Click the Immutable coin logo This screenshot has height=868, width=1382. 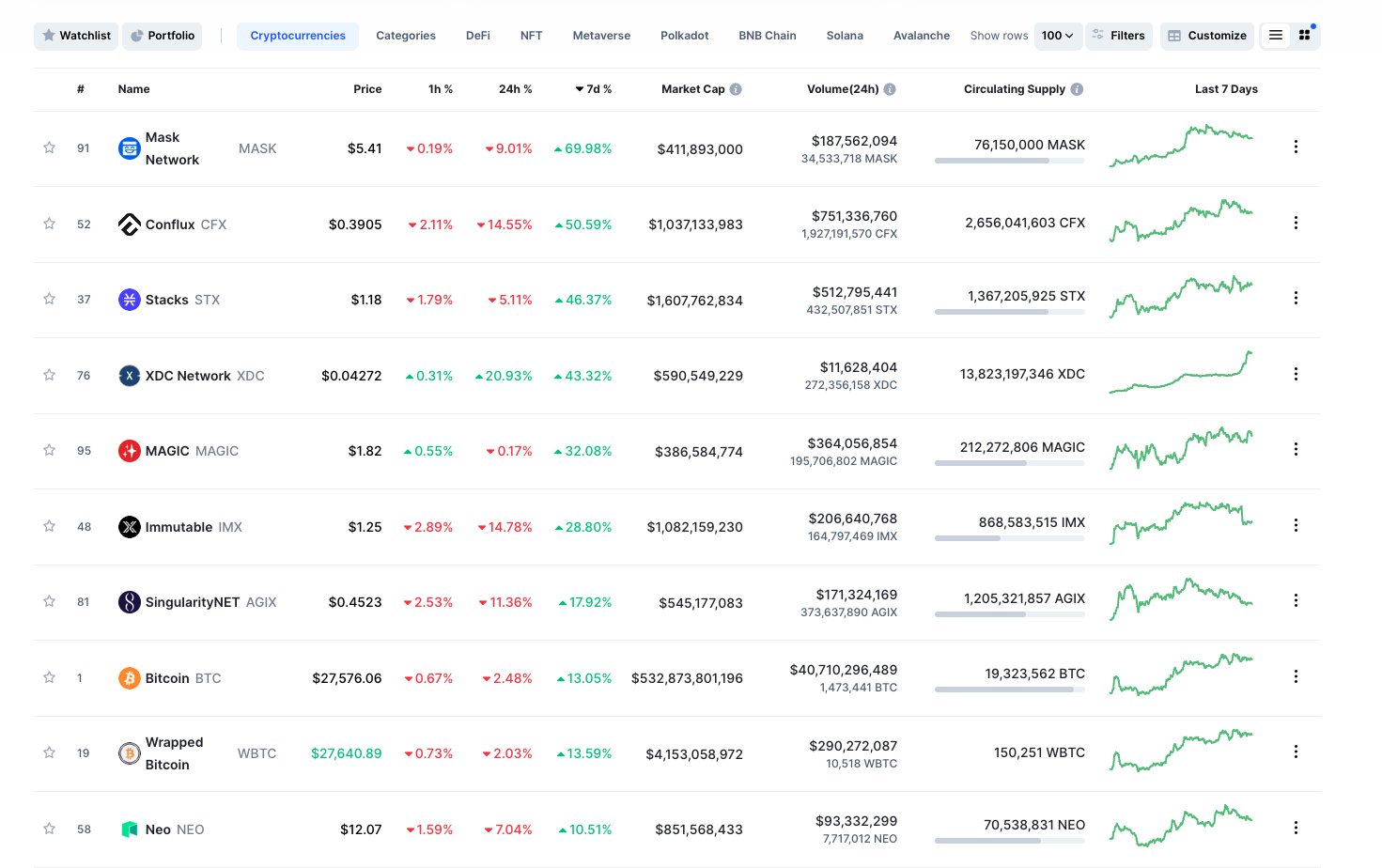[130, 527]
